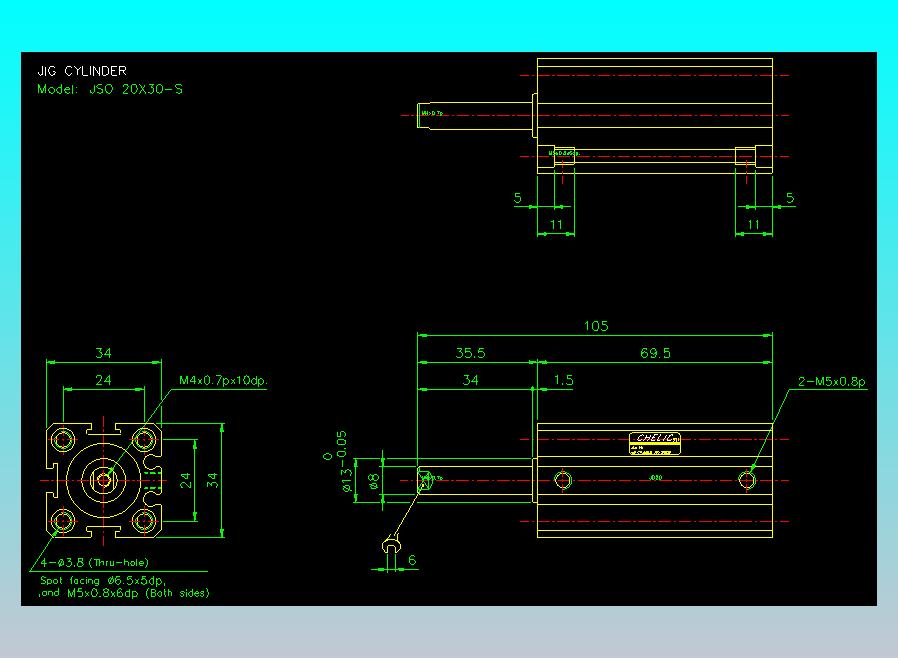Select the left port circle on cylinder body
Screen dimensions: 898x658
562,480
